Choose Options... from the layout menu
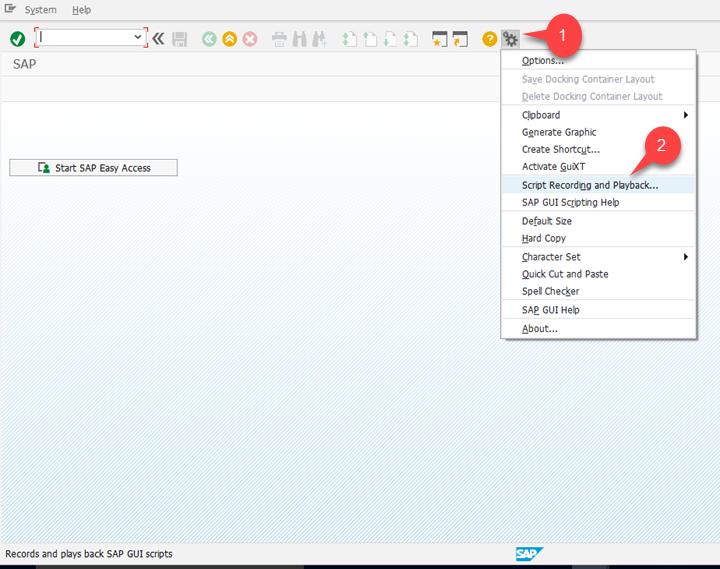Viewport: 720px width, 569px height. tap(598, 61)
